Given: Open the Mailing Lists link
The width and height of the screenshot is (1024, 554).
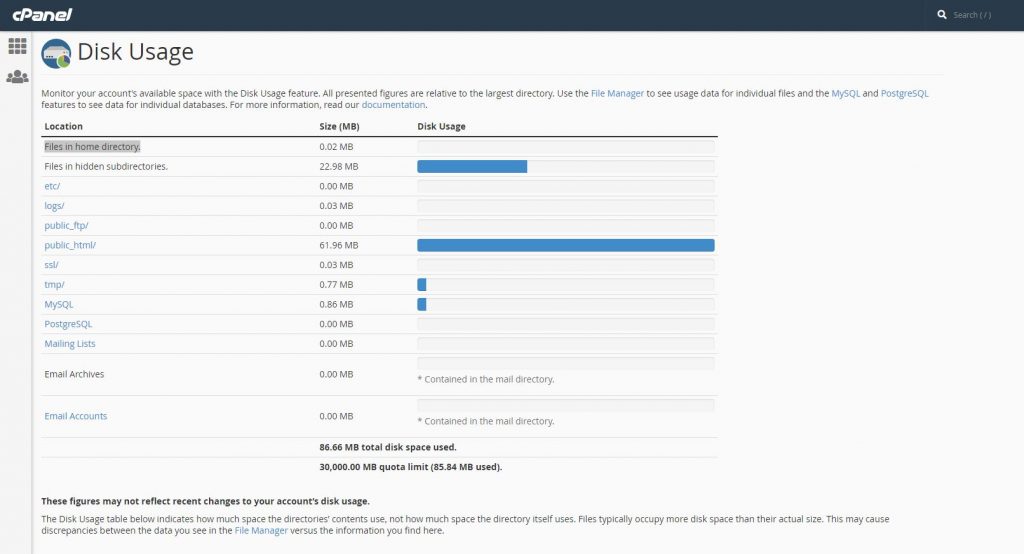Looking at the screenshot, I should click(x=70, y=344).
